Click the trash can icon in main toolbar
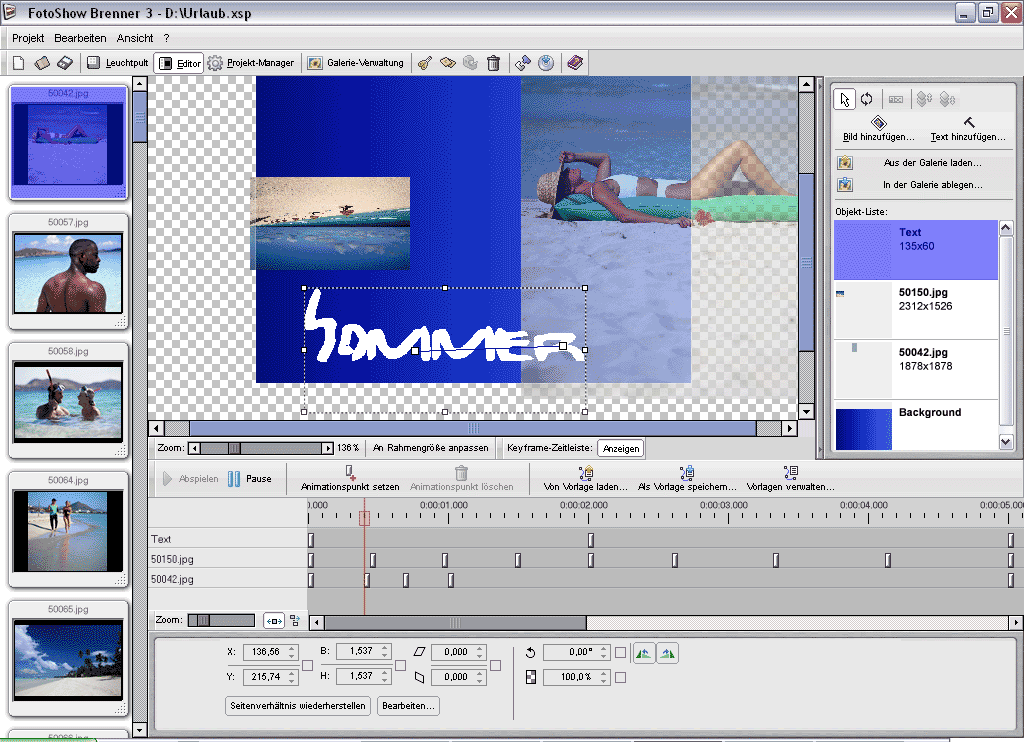This screenshot has height=742, width=1024. 493,63
